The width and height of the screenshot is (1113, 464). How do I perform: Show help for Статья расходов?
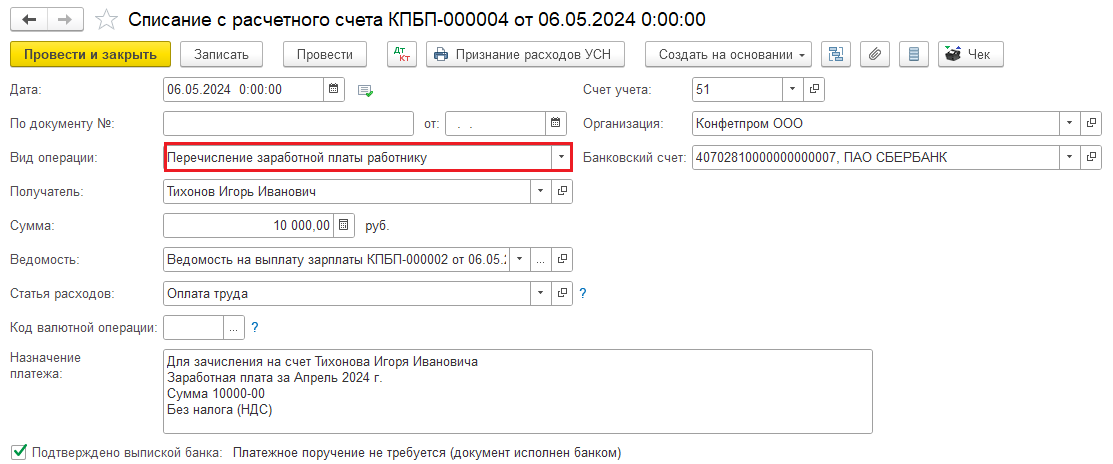[583, 292]
